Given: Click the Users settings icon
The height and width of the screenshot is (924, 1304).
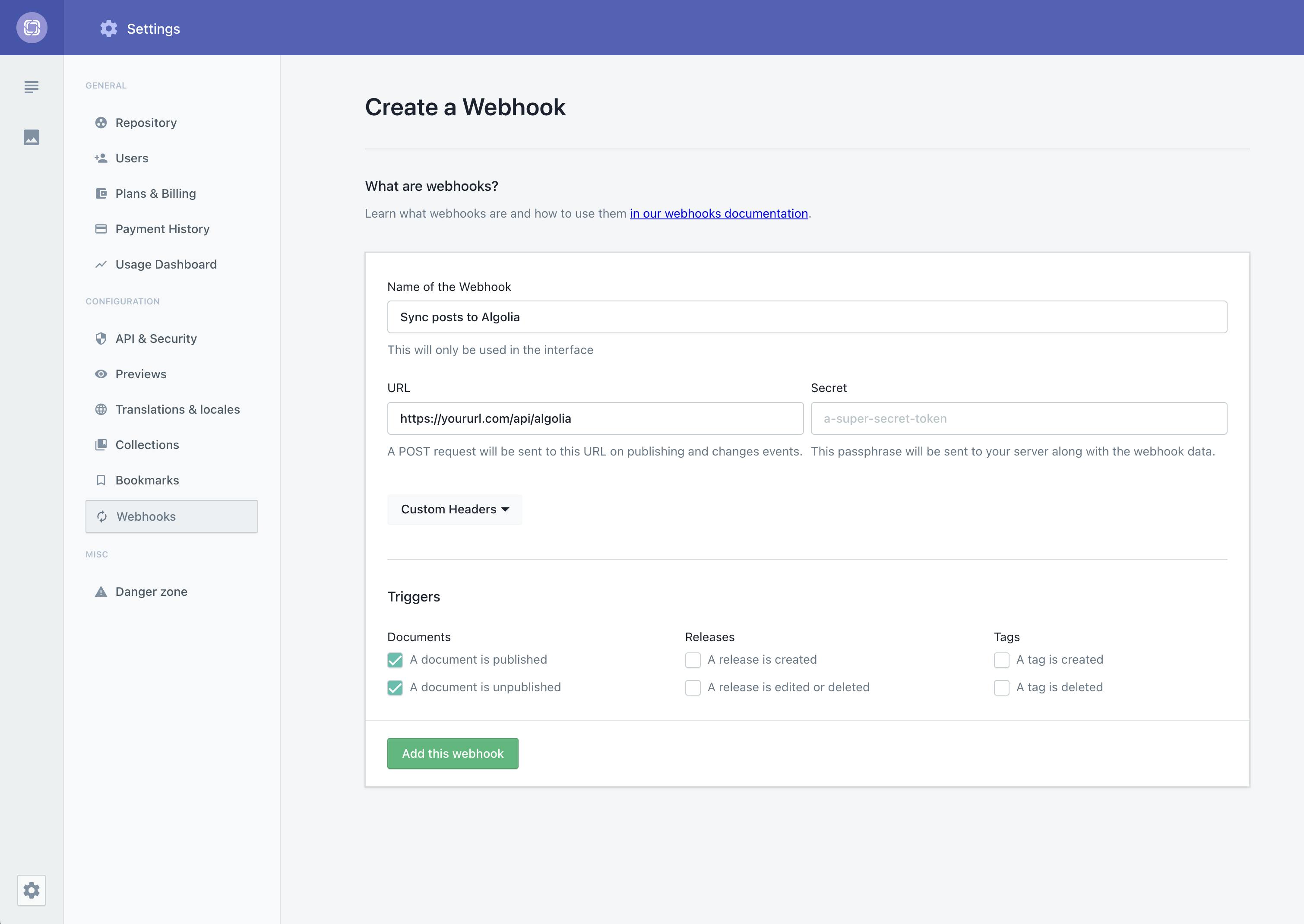Looking at the screenshot, I should [x=100, y=157].
